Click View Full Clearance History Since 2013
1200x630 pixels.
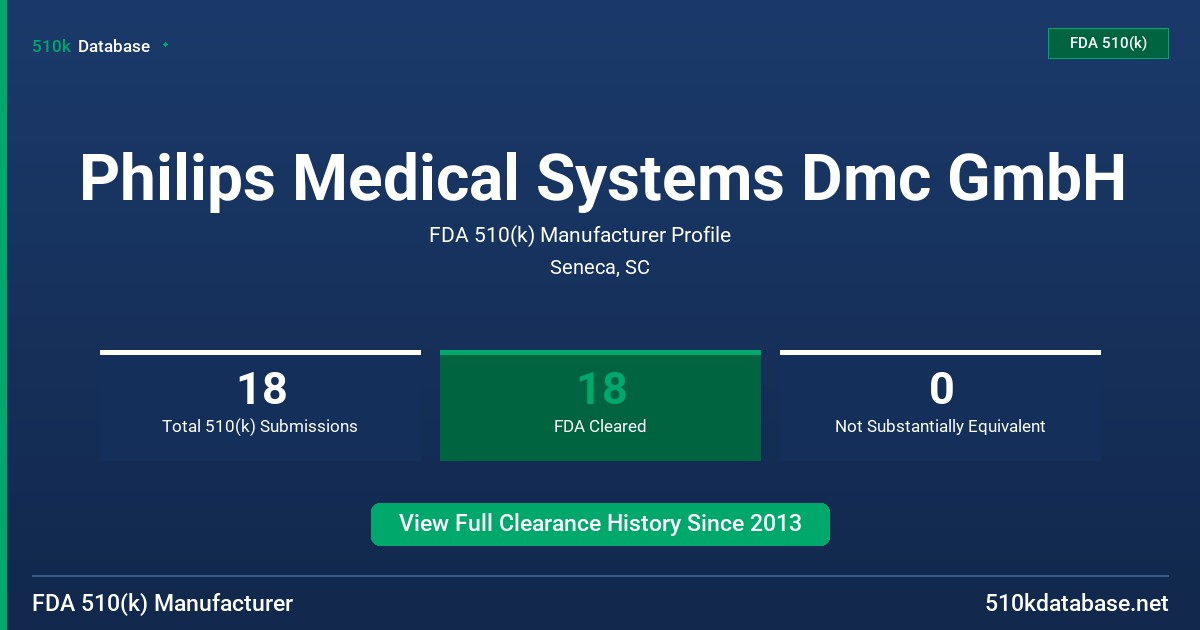click(x=600, y=524)
